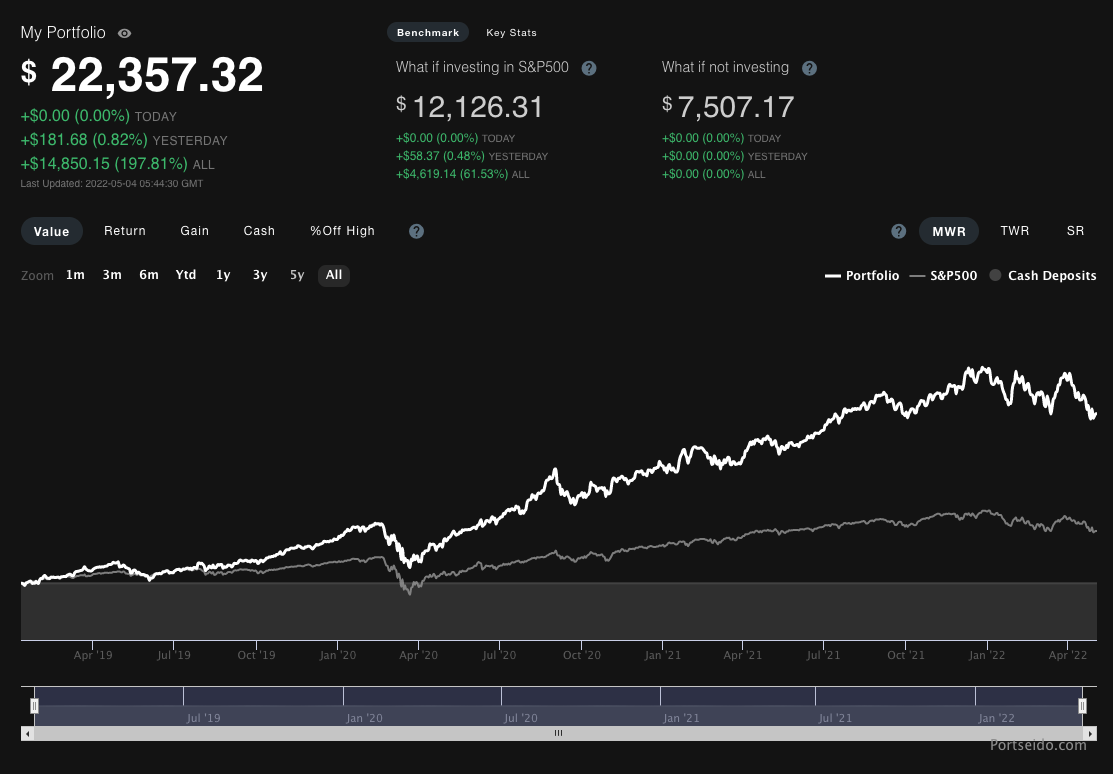Toggle Cash Deposits visibility in the legend
Screen dimensions: 1113x774
(x=1043, y=275)
